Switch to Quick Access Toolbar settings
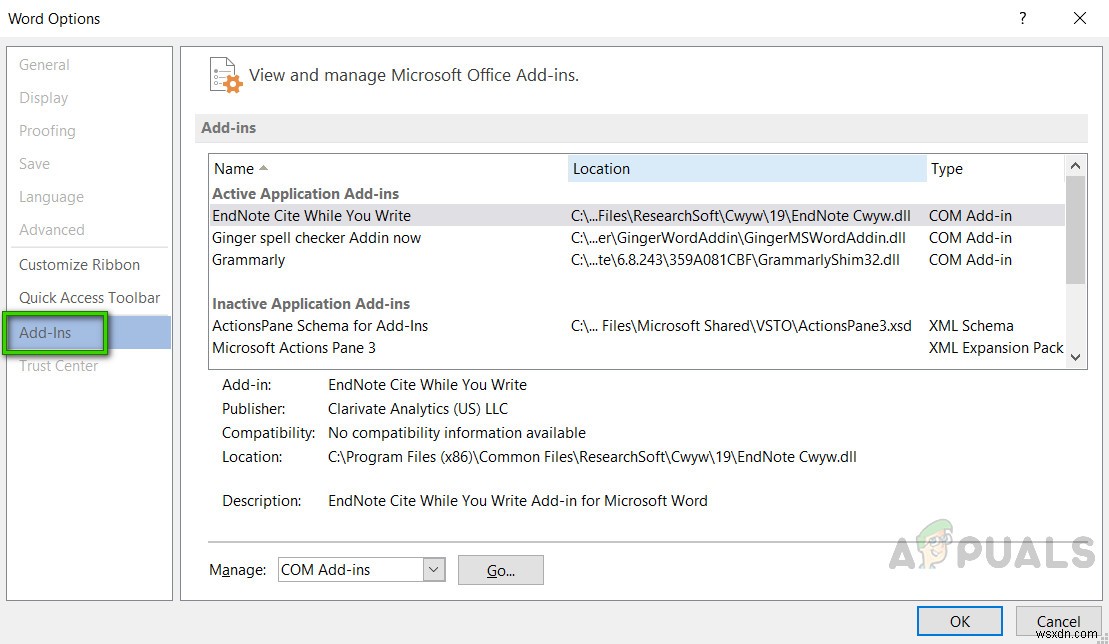 click(89, 297)
